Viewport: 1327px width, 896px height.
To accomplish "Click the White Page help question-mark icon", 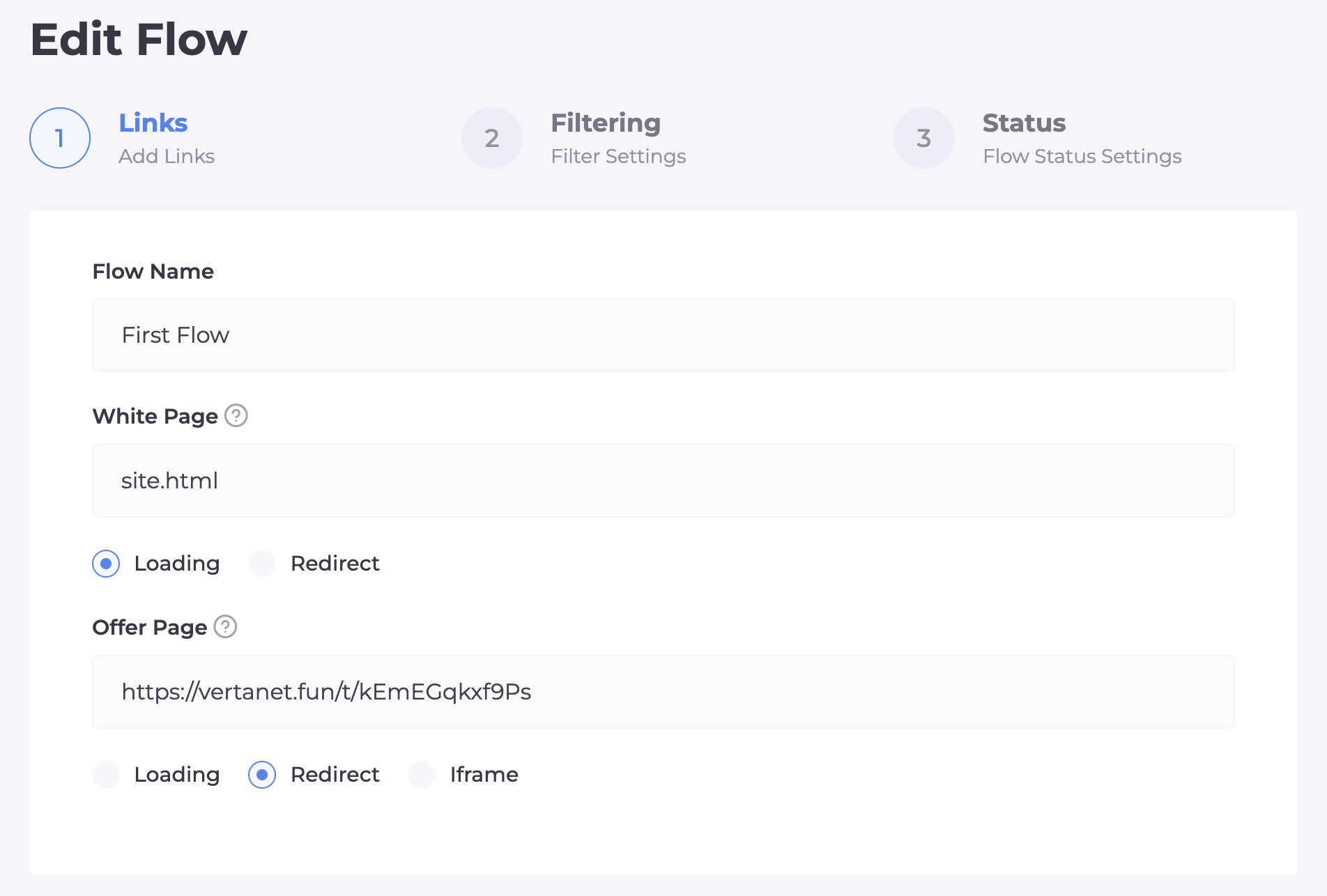I will pos(236,415).
